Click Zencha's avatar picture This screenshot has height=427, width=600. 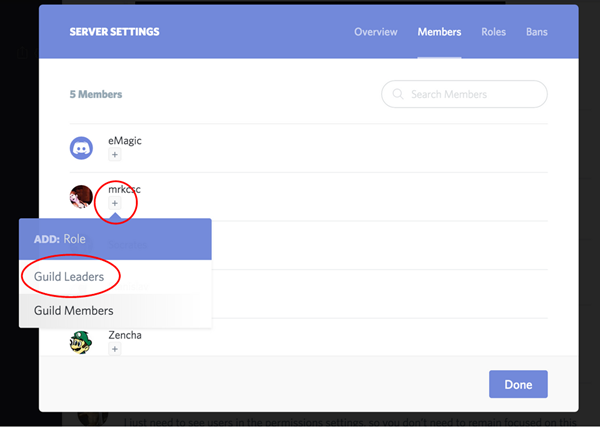point(82,343)
